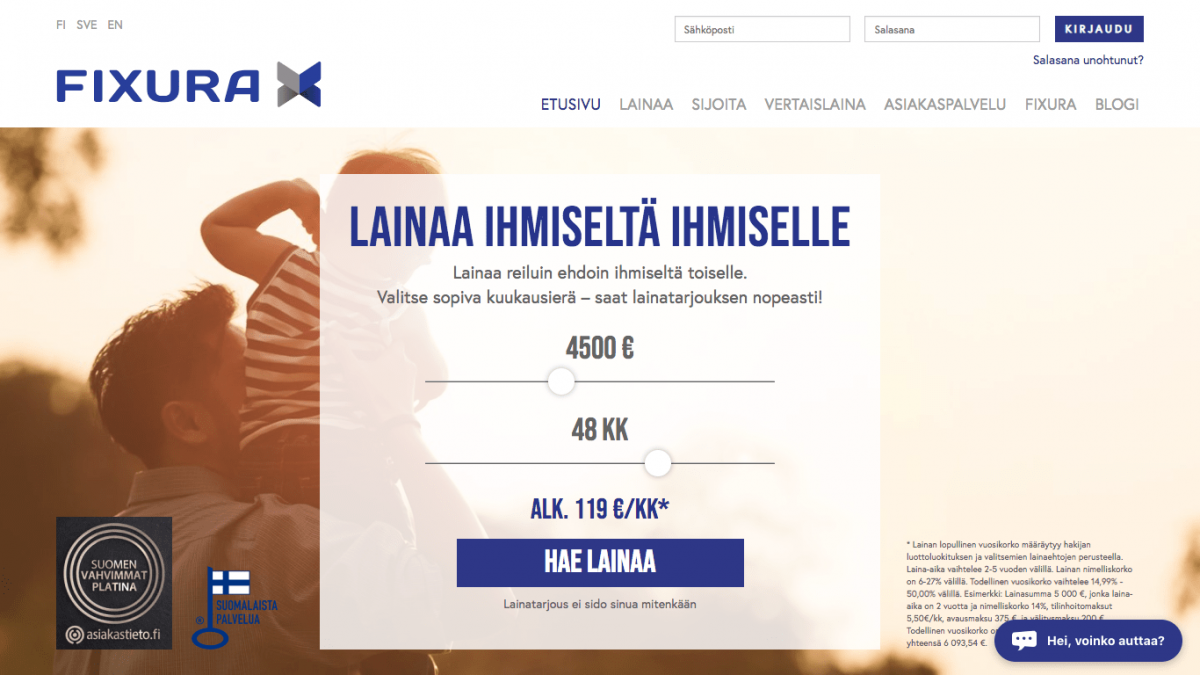
Task: Click the Etusivu navigation item
Action: [571, 104]
